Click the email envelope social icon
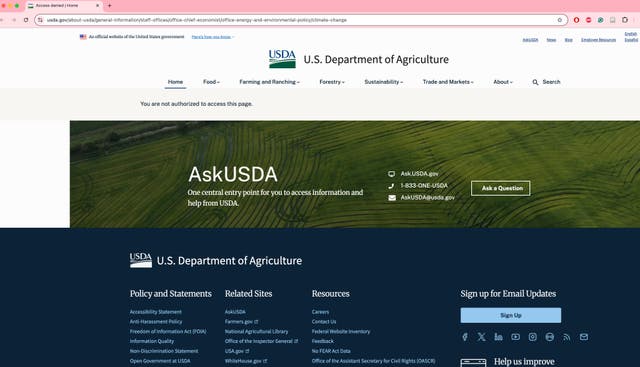This screenshot has height=367, width=640. [584, 337]
